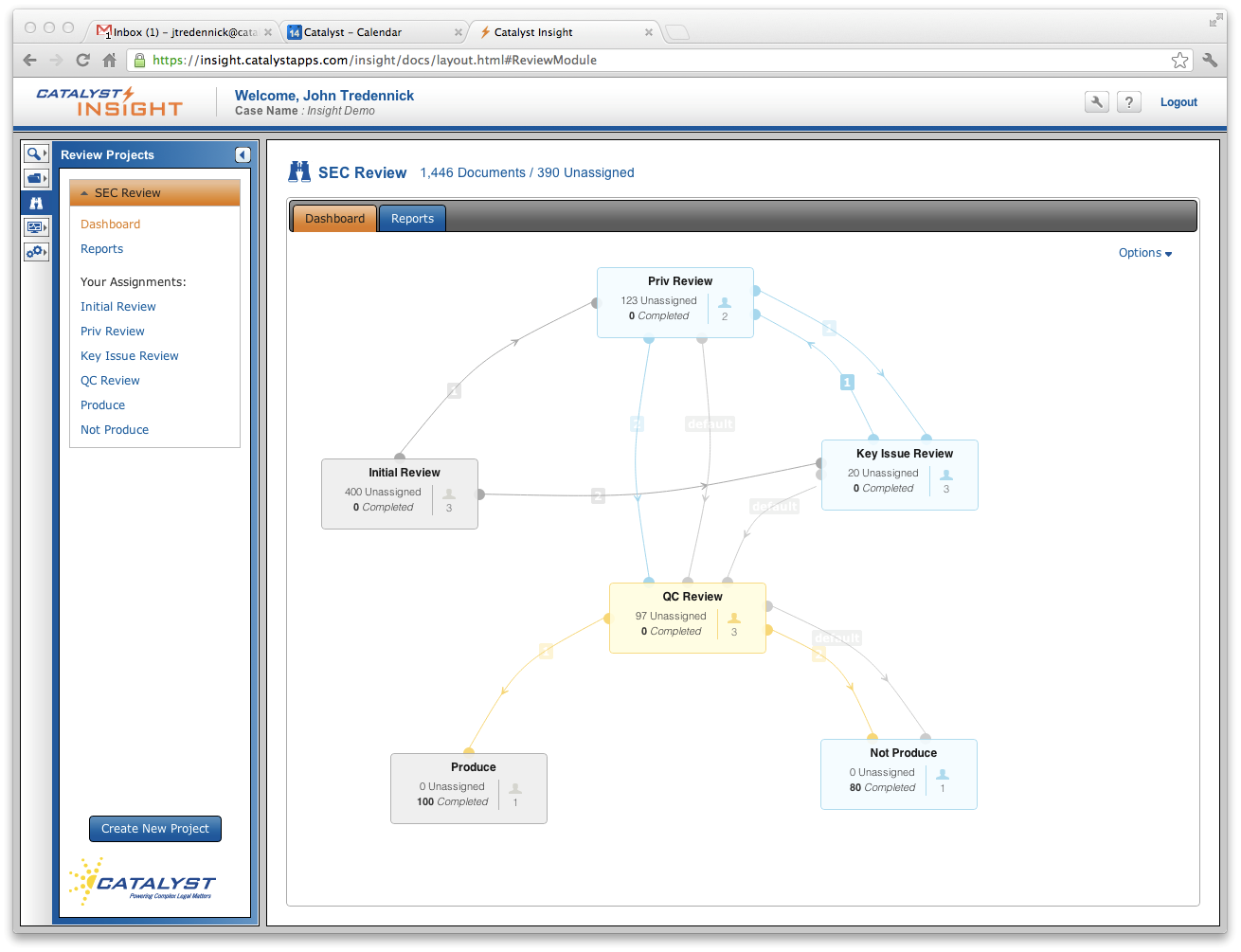Click '1,446 Documents / 390 Unassigned' summary text
This screenshot has height=952, width=1241.
click(527, 173)
